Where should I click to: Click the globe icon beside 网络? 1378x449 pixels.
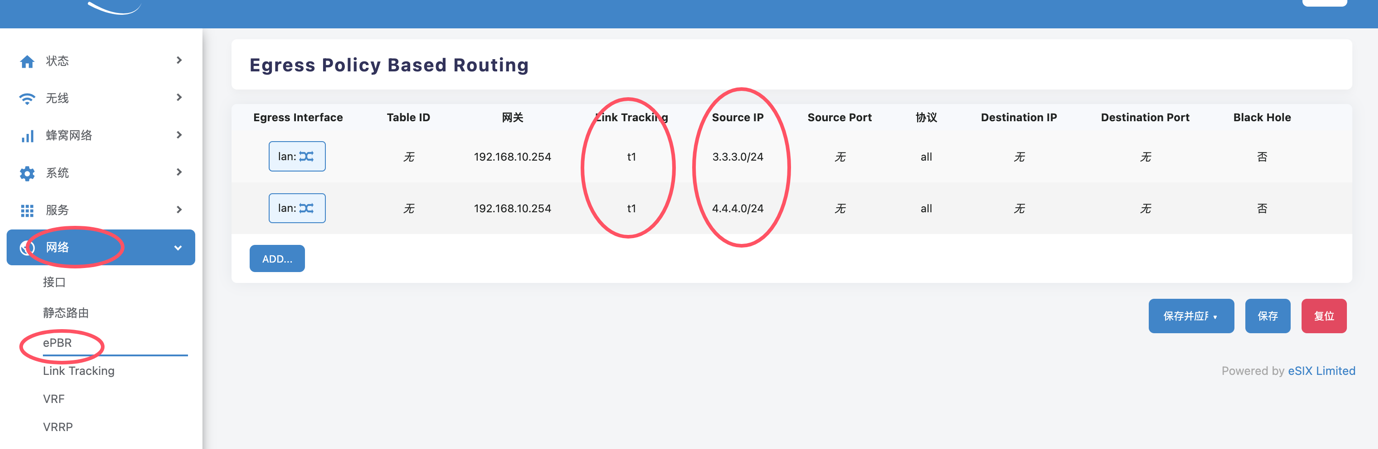pyautogui.click(x=27, y=248)
